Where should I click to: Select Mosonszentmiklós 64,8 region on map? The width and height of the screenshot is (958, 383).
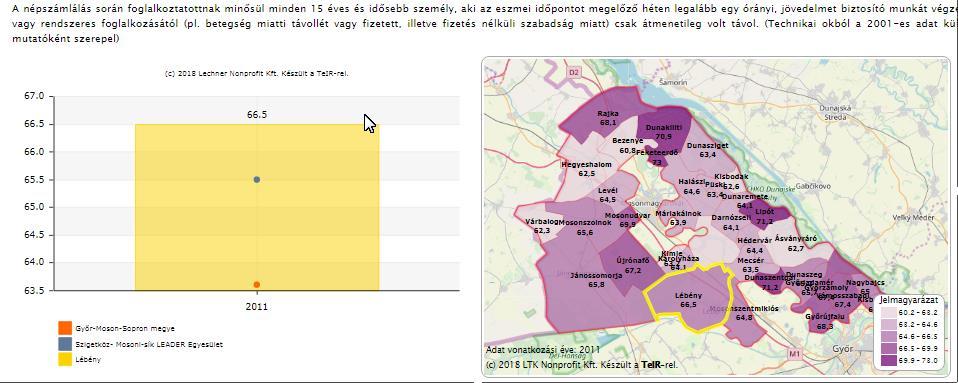744,313
